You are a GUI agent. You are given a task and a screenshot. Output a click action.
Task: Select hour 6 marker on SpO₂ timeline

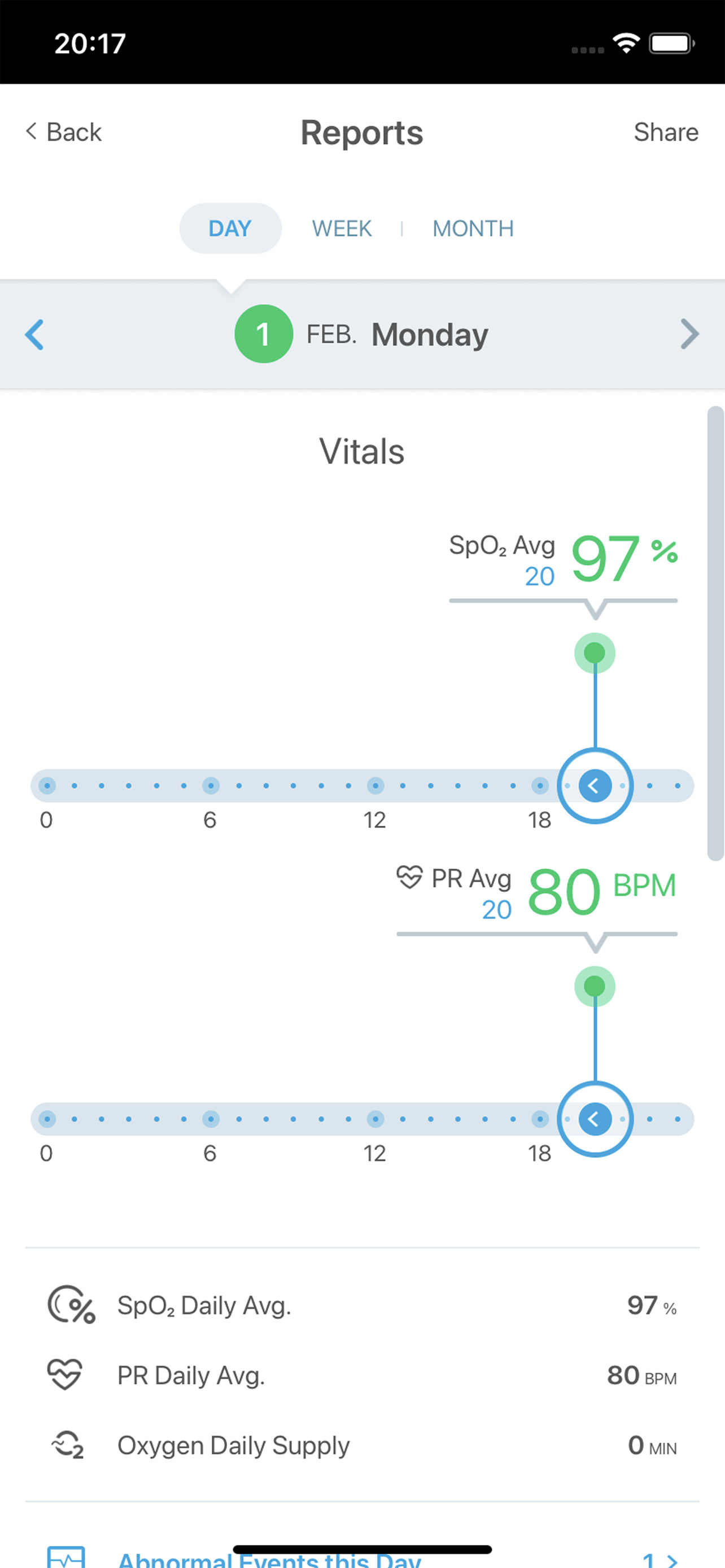(211, 785)
